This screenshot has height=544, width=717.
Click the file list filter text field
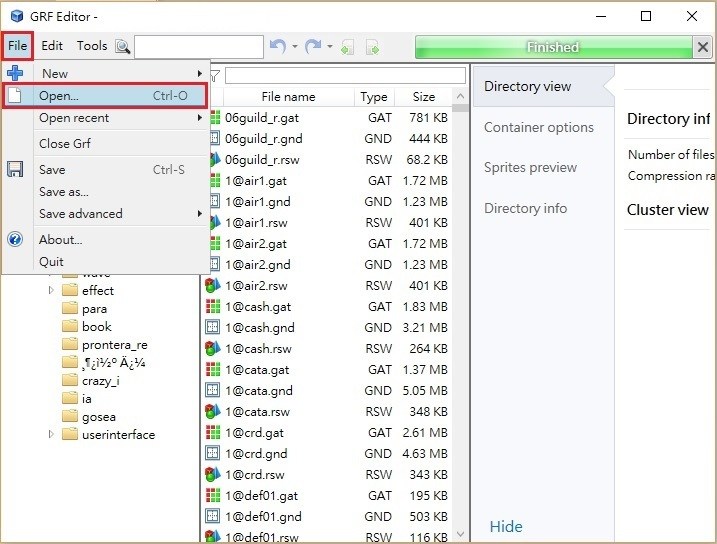point(345,75)
